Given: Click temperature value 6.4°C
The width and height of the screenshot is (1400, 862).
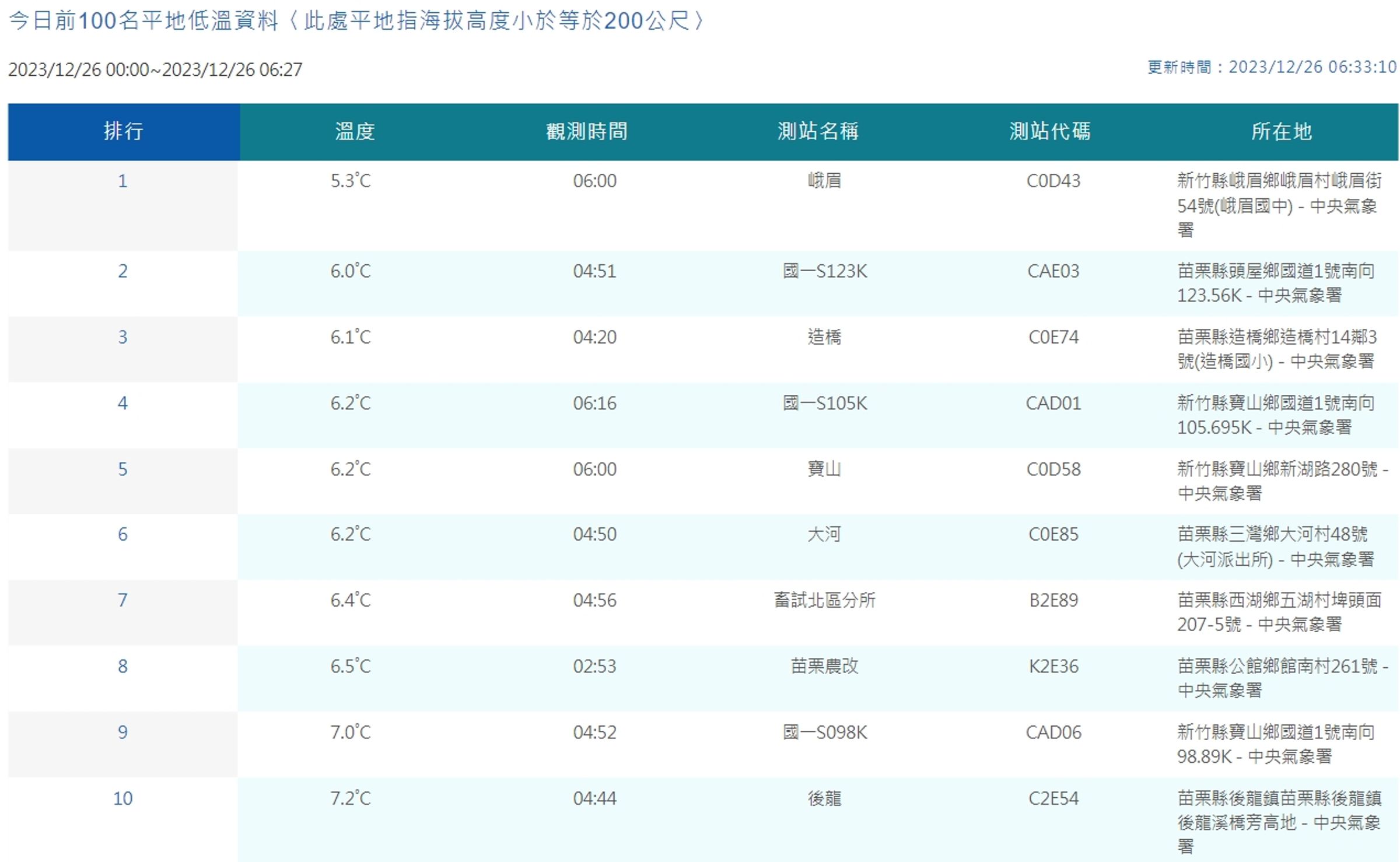Looking at the screenshot, I should point(351,600).
